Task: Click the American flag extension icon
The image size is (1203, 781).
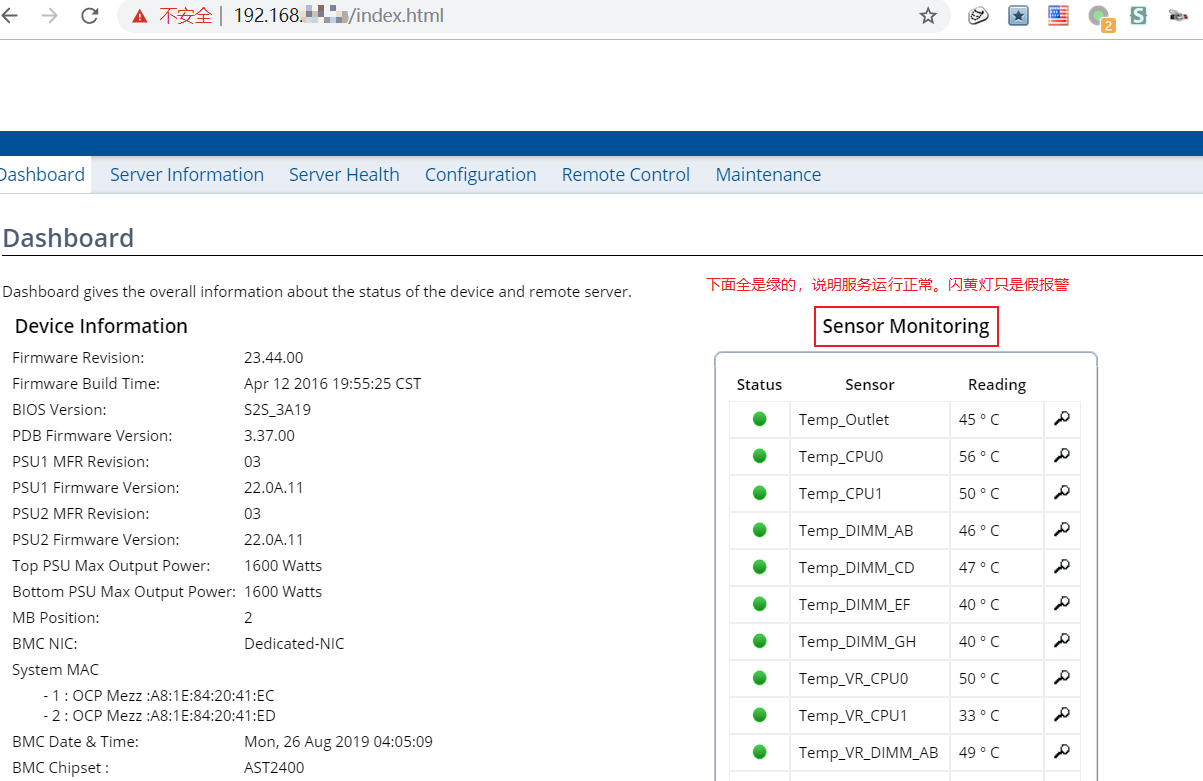Action: click(1058, 15)
